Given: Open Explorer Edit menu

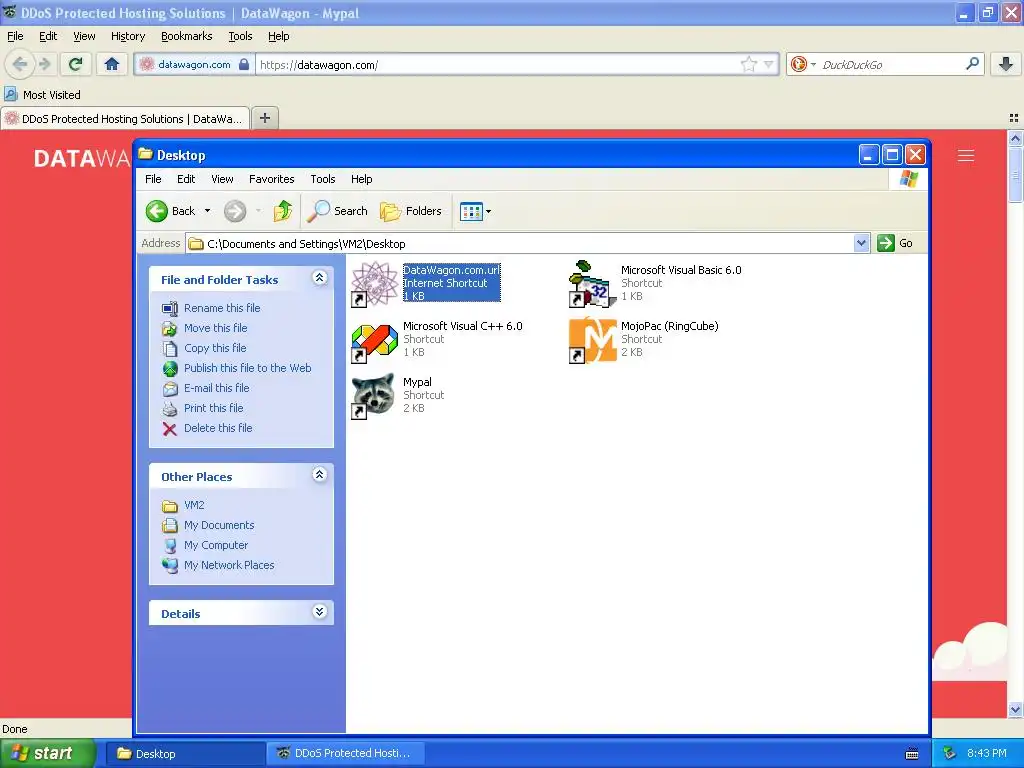Looking at the screenshot, I should click(185, 179).
